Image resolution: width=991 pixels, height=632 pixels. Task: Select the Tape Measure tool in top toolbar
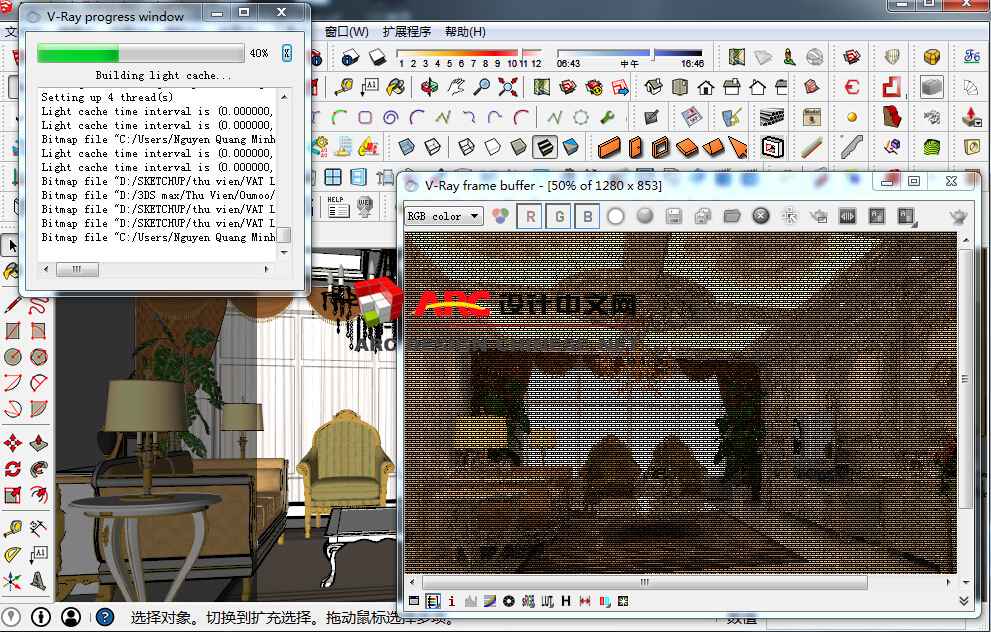(x=344, y=87)
